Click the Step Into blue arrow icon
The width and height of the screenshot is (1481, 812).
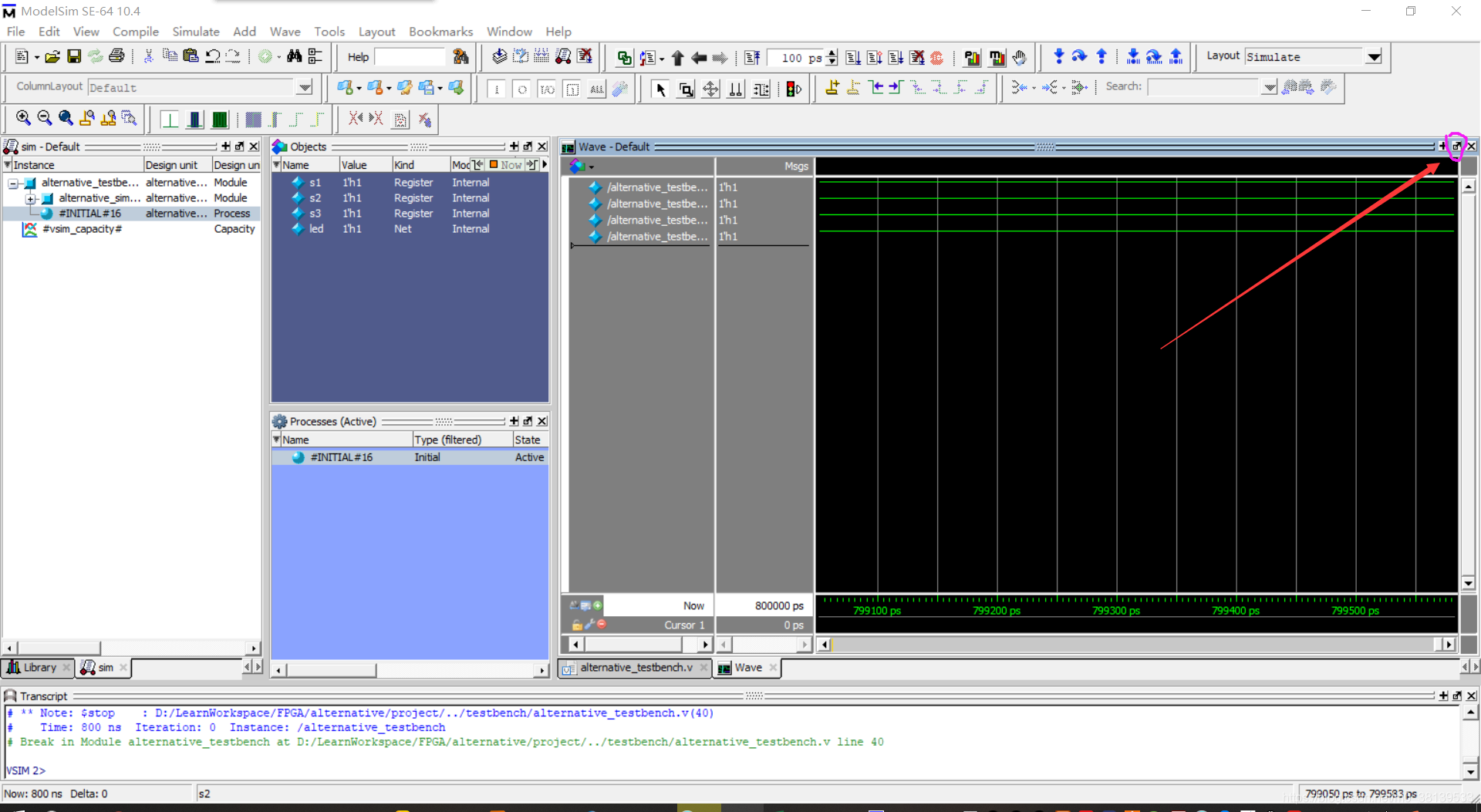click(1058, 56)
